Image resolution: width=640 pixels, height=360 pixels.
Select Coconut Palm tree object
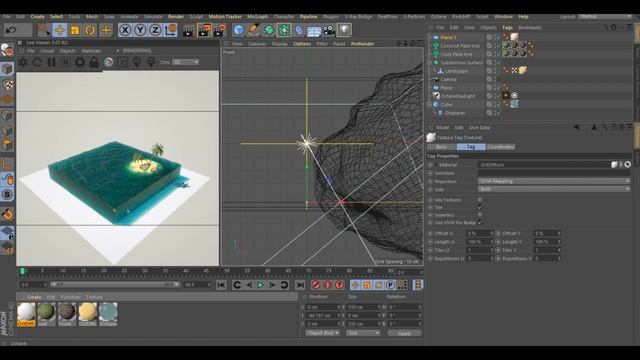pyautogui.click(x=460, y=46)
